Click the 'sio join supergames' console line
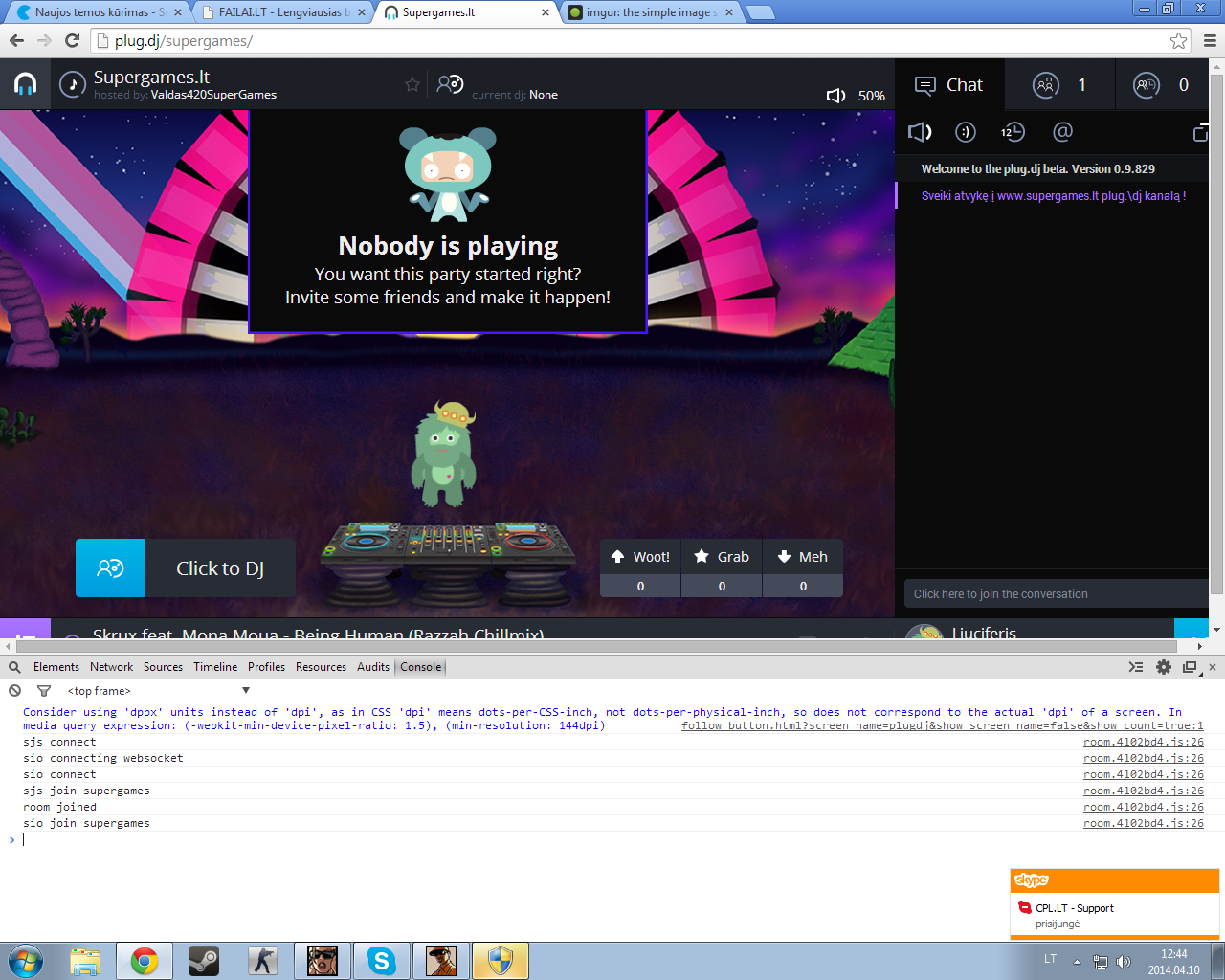 86,823
